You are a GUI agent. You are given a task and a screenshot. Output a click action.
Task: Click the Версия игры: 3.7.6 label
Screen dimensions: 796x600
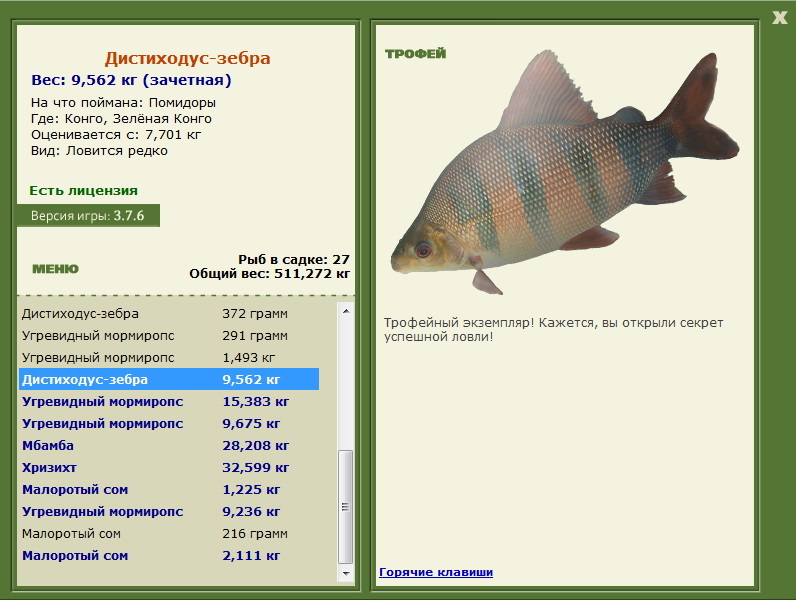pos(88,216)
